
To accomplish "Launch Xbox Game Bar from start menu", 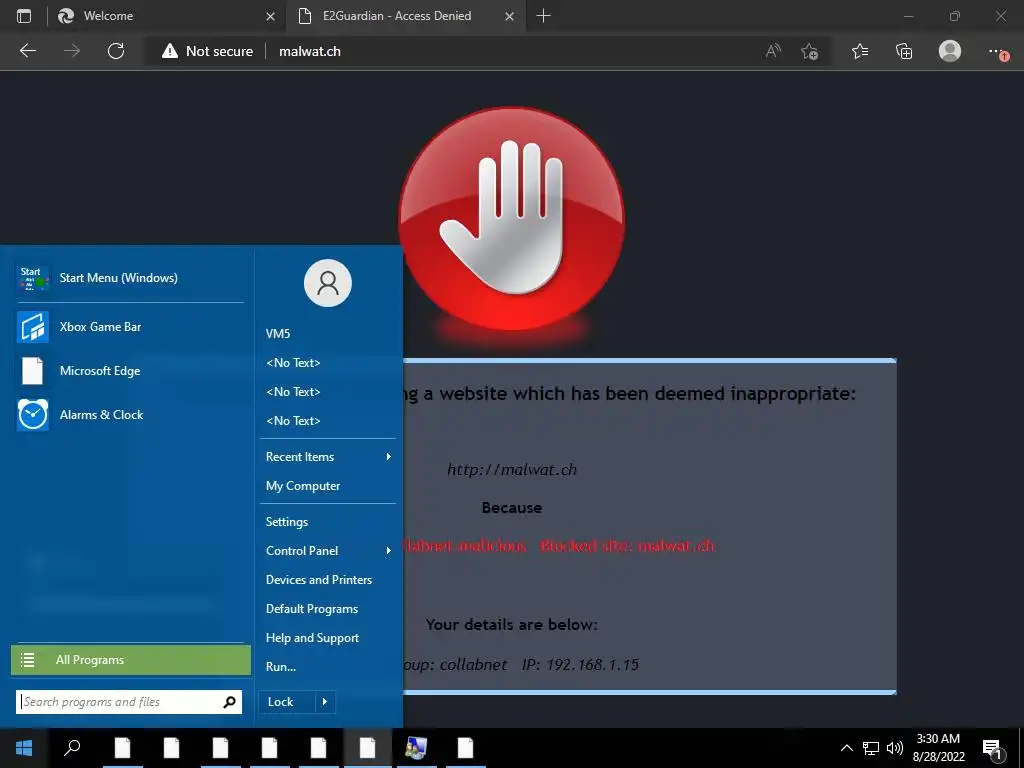I will (129, 327).
